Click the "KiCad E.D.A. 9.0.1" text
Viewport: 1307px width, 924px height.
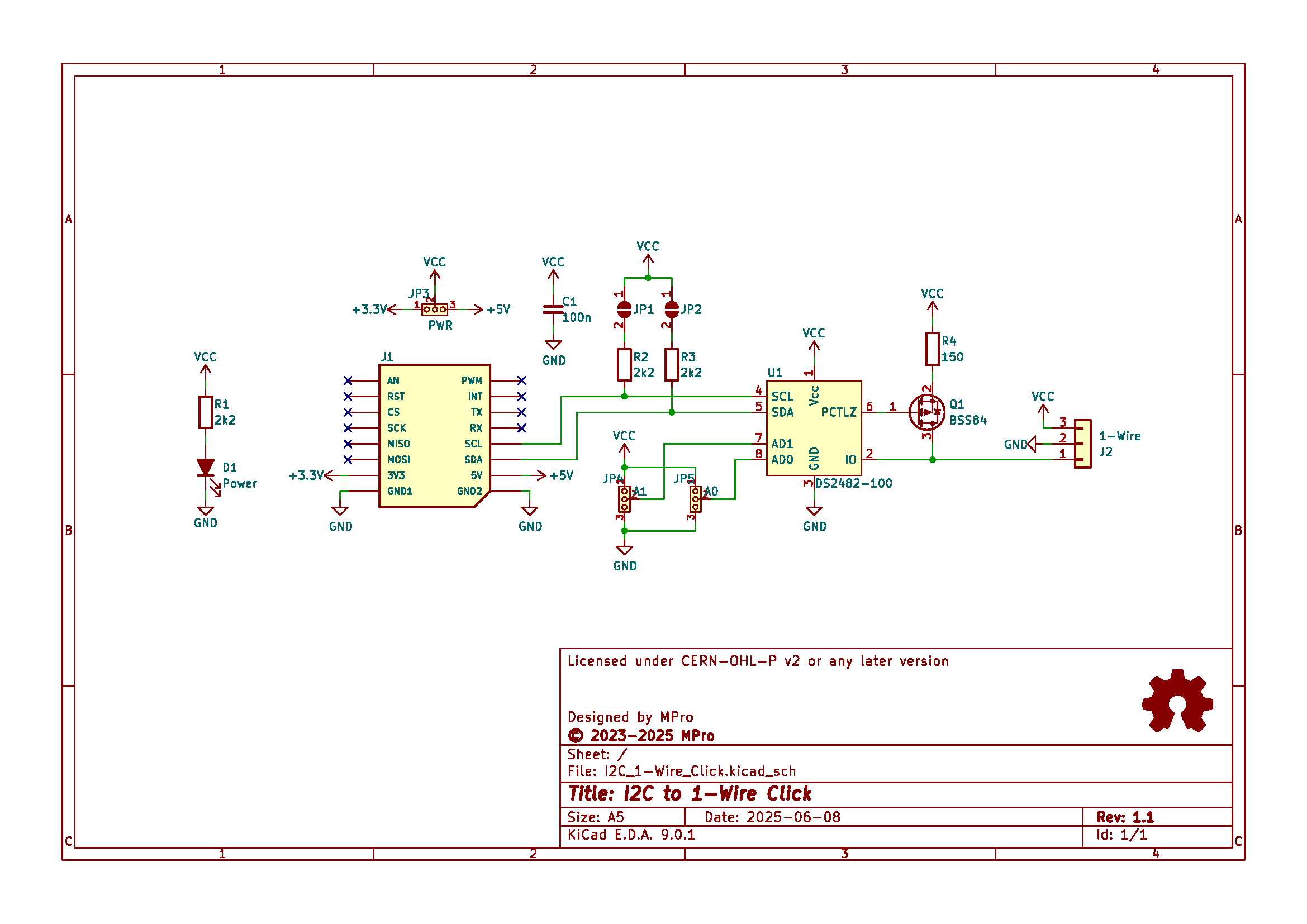[631, 835]
